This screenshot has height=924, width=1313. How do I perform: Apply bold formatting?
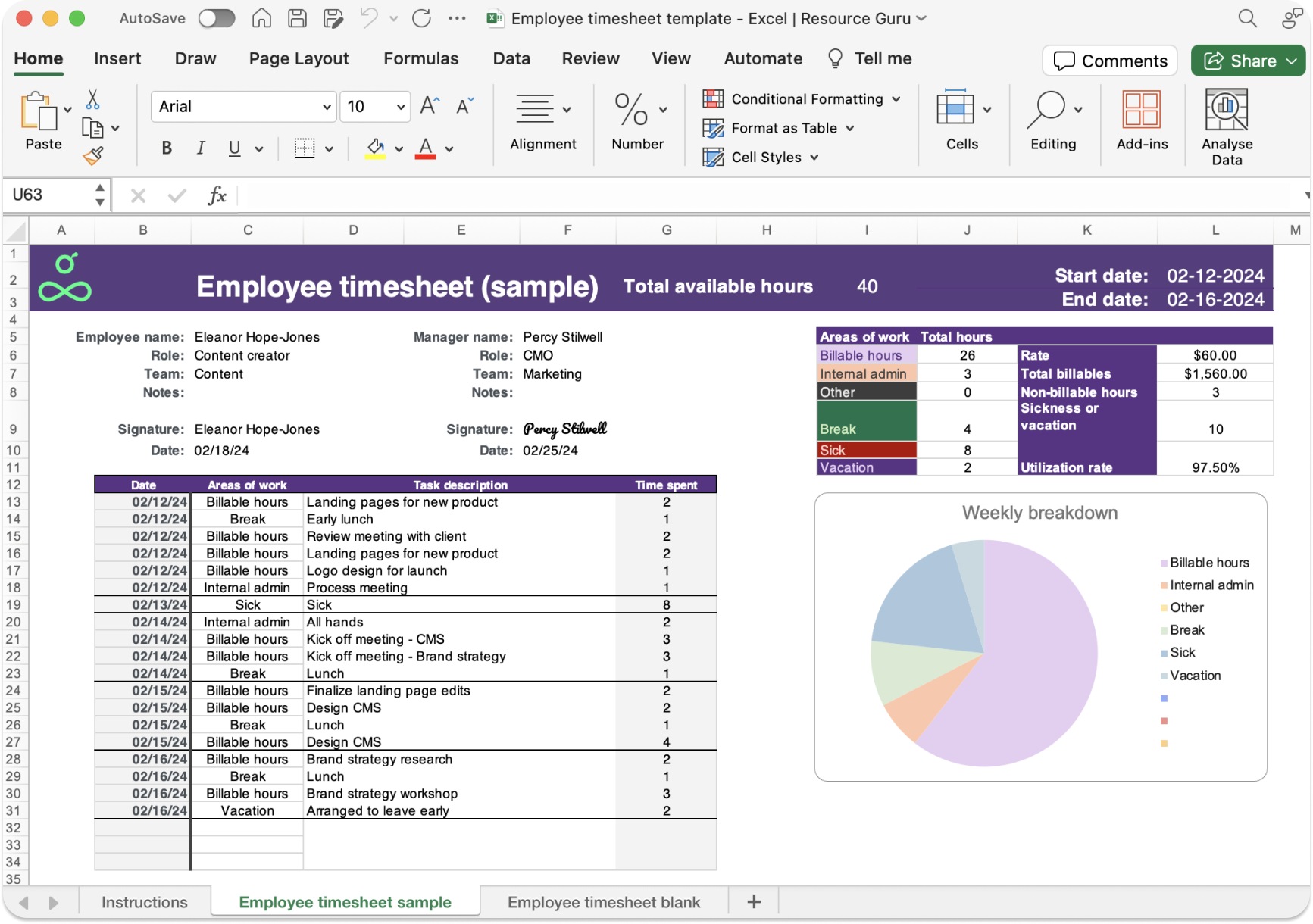[x=165, y=148]
